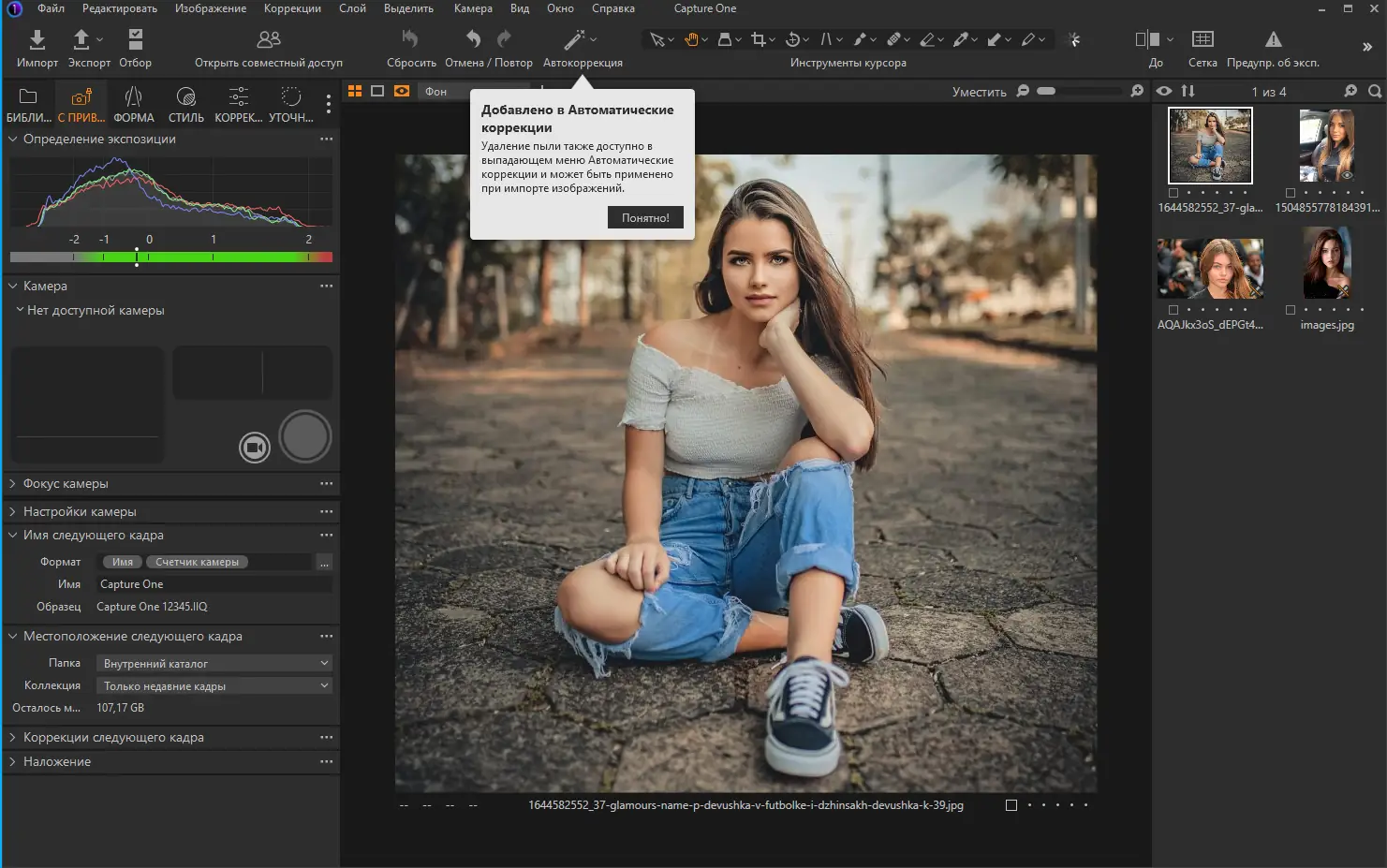This screenshot has height=868, width=1387.
Task: Open the Слой menu
Action: pos(352,8)
